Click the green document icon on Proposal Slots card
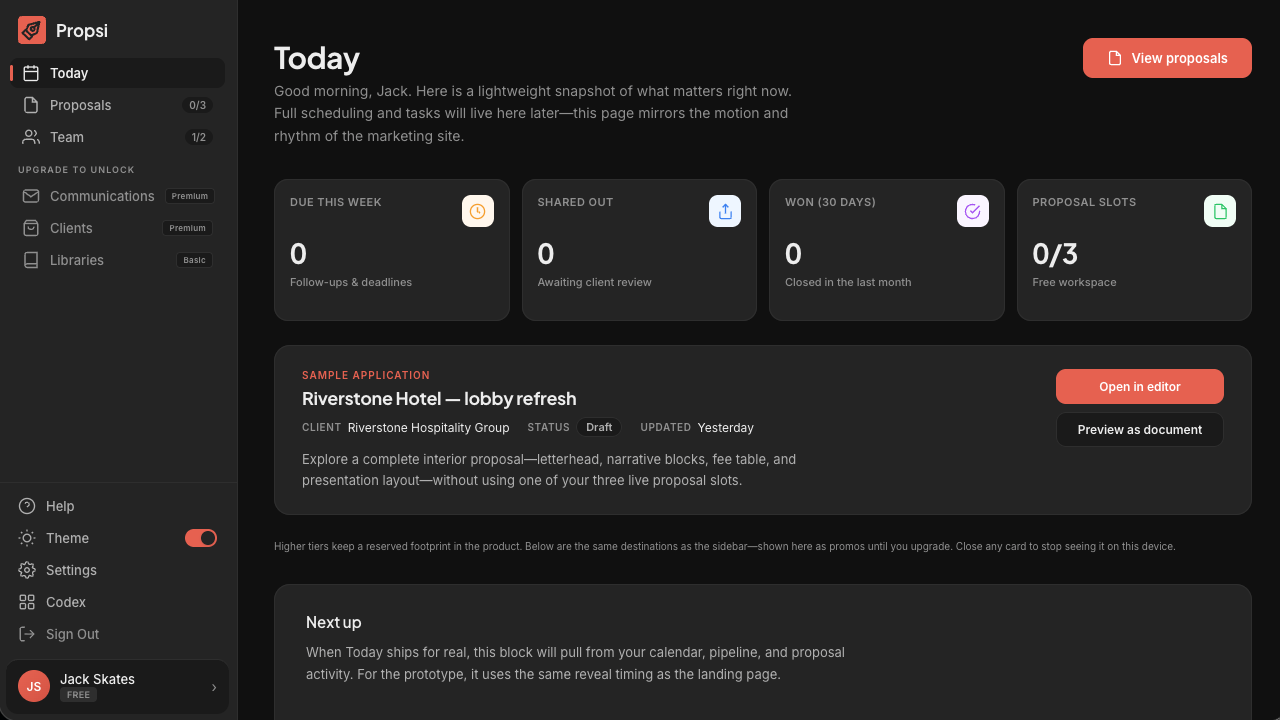This screenshot has height=720, width=1280. tap(1220, 211)
